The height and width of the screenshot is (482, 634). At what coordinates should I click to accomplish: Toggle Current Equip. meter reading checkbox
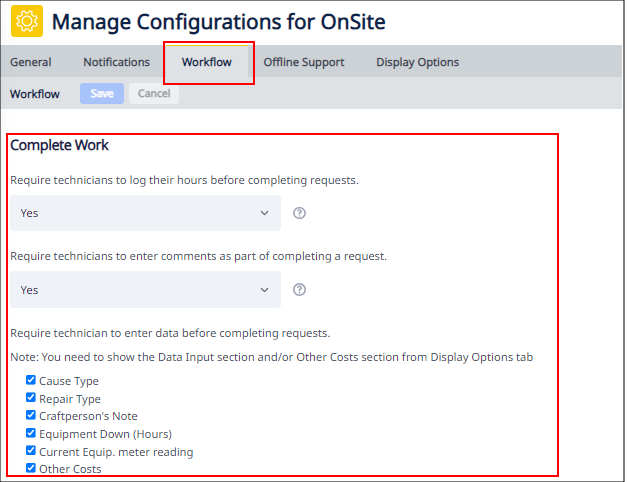coord(31,451)
